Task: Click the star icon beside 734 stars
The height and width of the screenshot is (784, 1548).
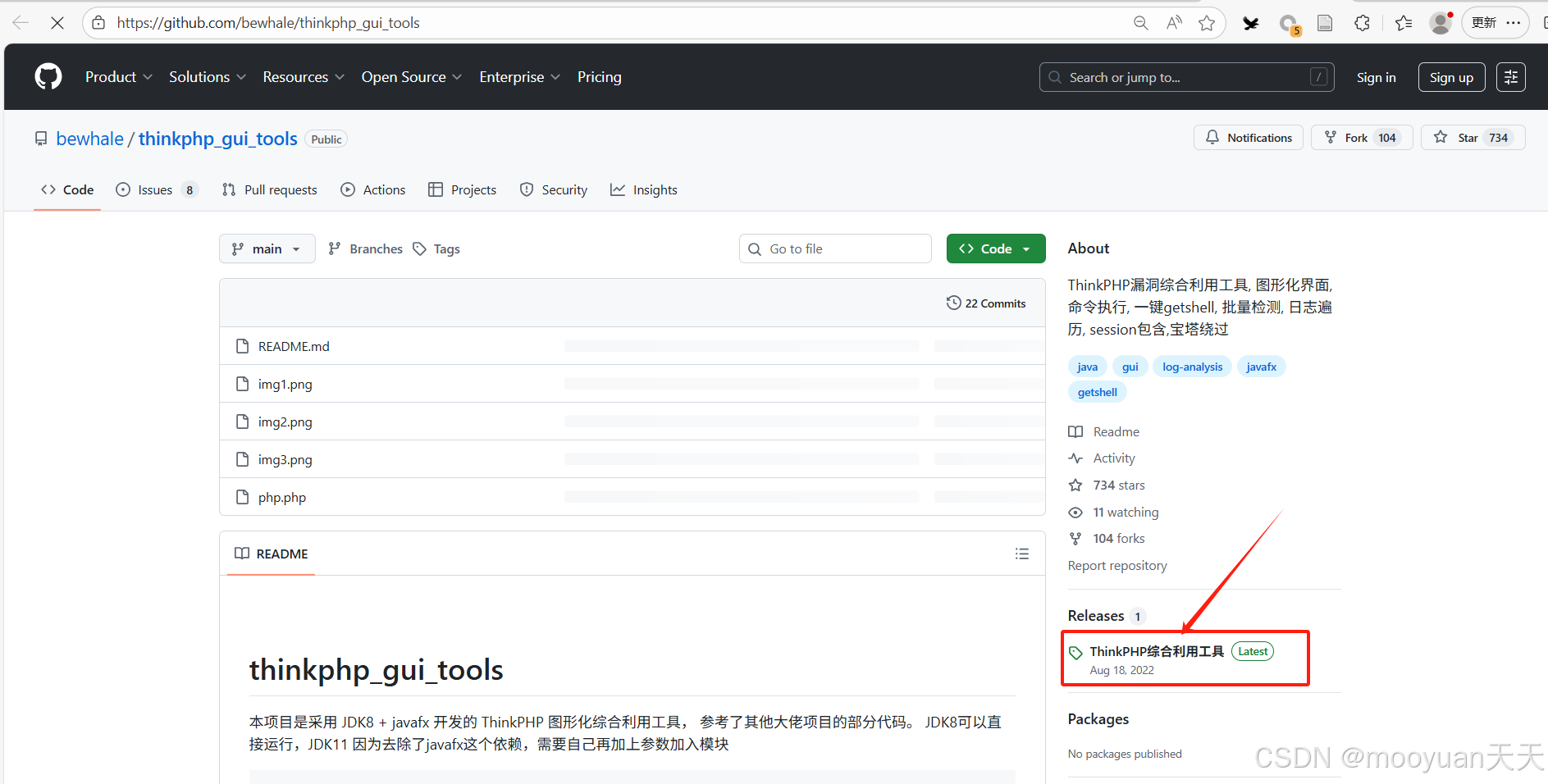Action: click(x=1075, y=485)
